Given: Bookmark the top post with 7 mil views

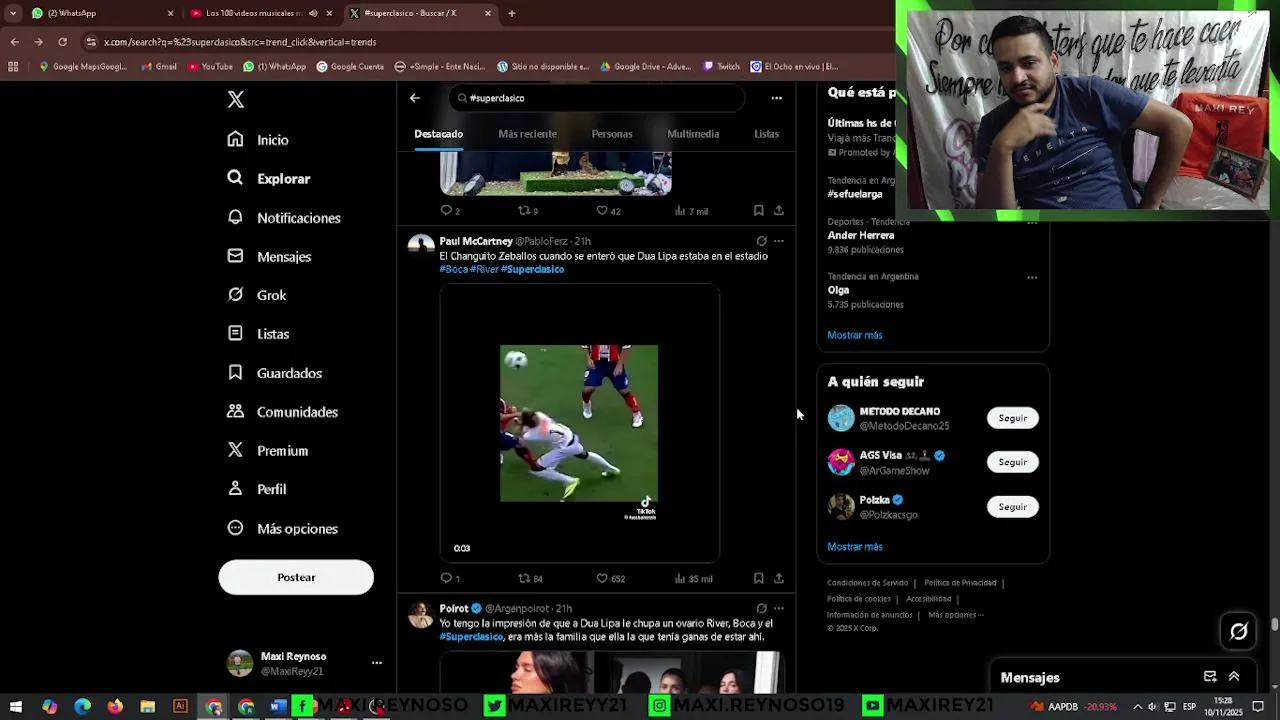Looking at the screenshot, I should point(759,211).
